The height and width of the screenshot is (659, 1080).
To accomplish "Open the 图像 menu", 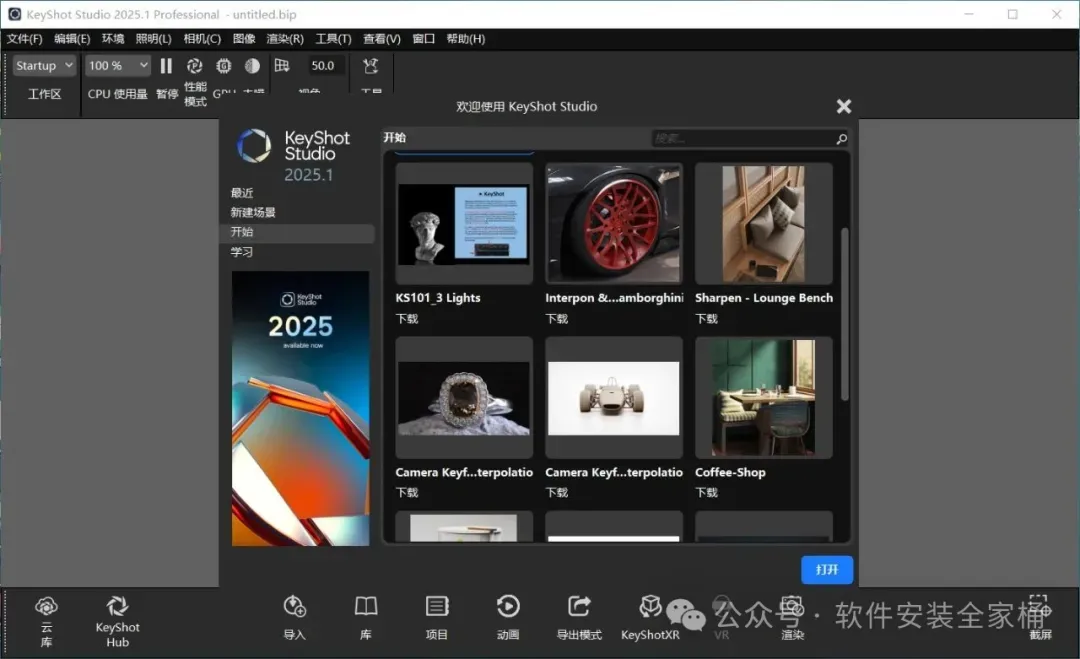I will (244, 39).
